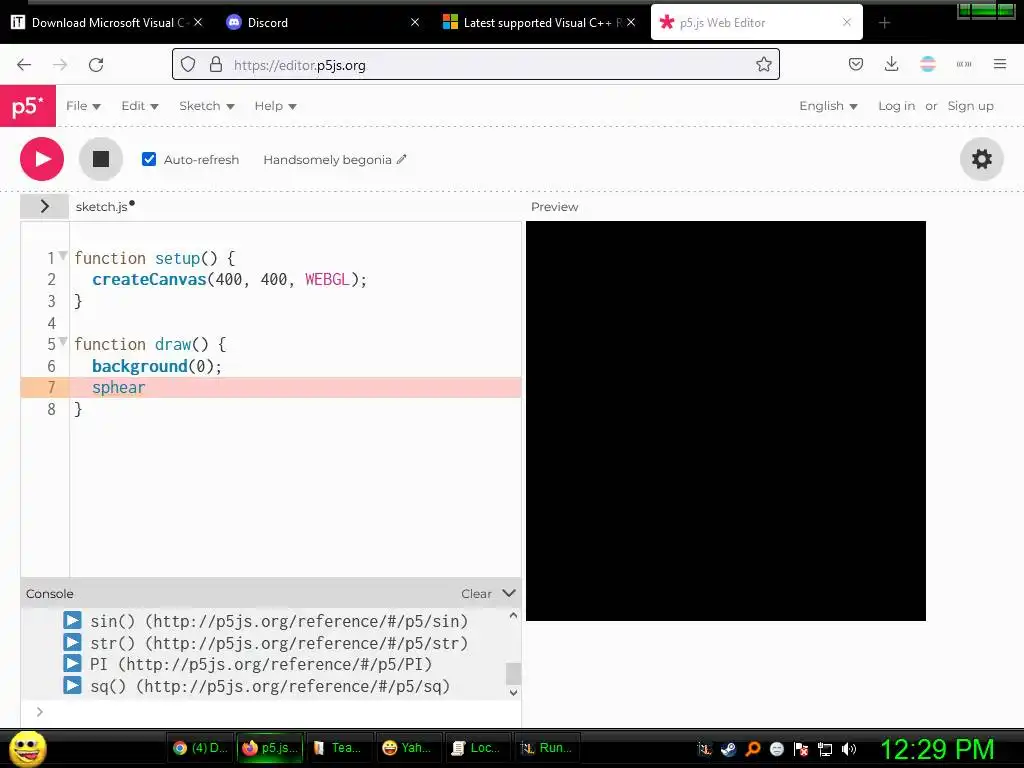Open the Sketch menu
Viewport: 1024px width, 768px height.
206,106
